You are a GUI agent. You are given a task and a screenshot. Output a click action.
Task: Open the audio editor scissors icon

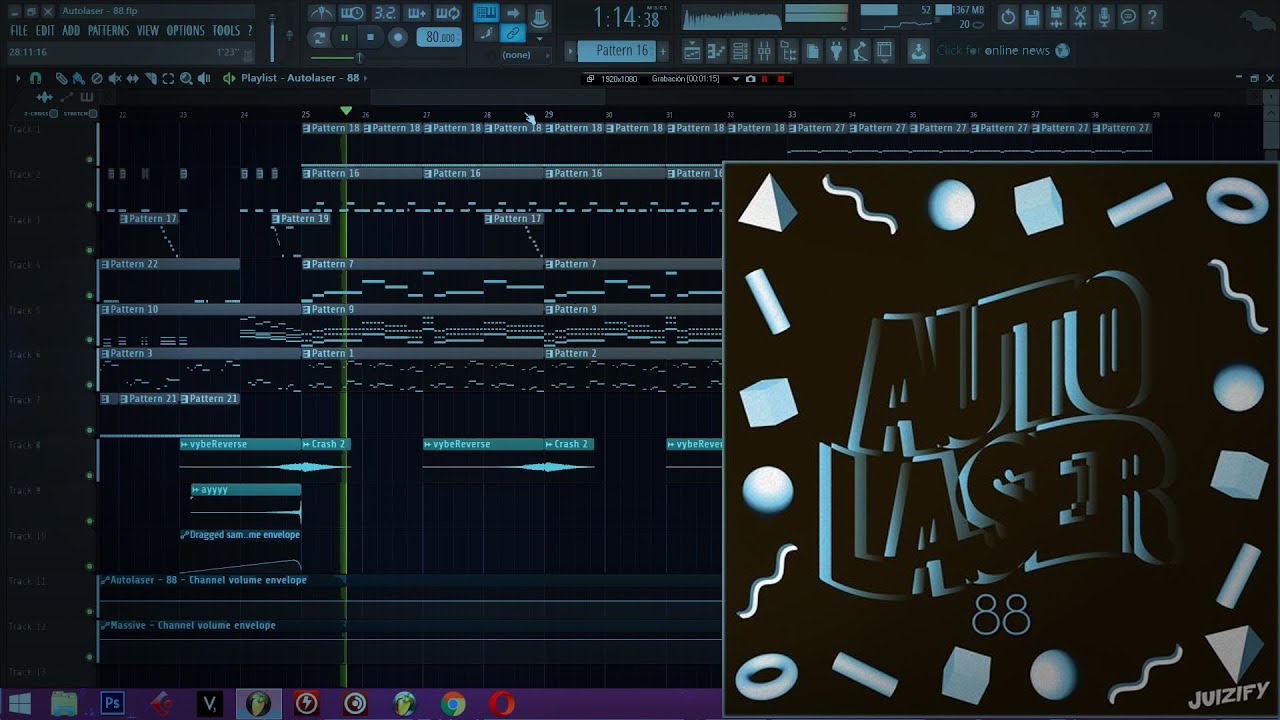click(x=1080, y=17)
